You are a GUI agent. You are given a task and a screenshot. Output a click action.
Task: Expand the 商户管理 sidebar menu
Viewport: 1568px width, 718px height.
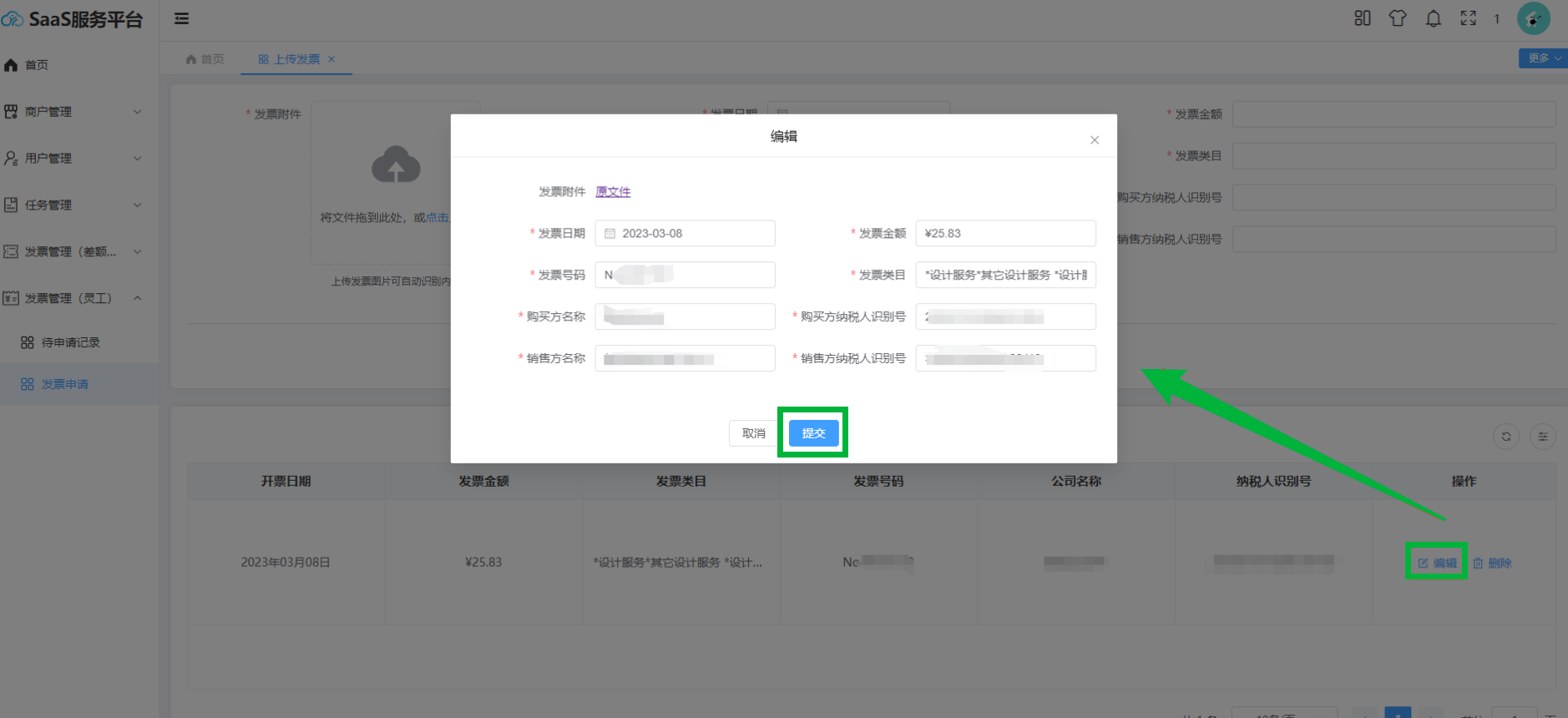pyautogui.click(x=72, y=112)
